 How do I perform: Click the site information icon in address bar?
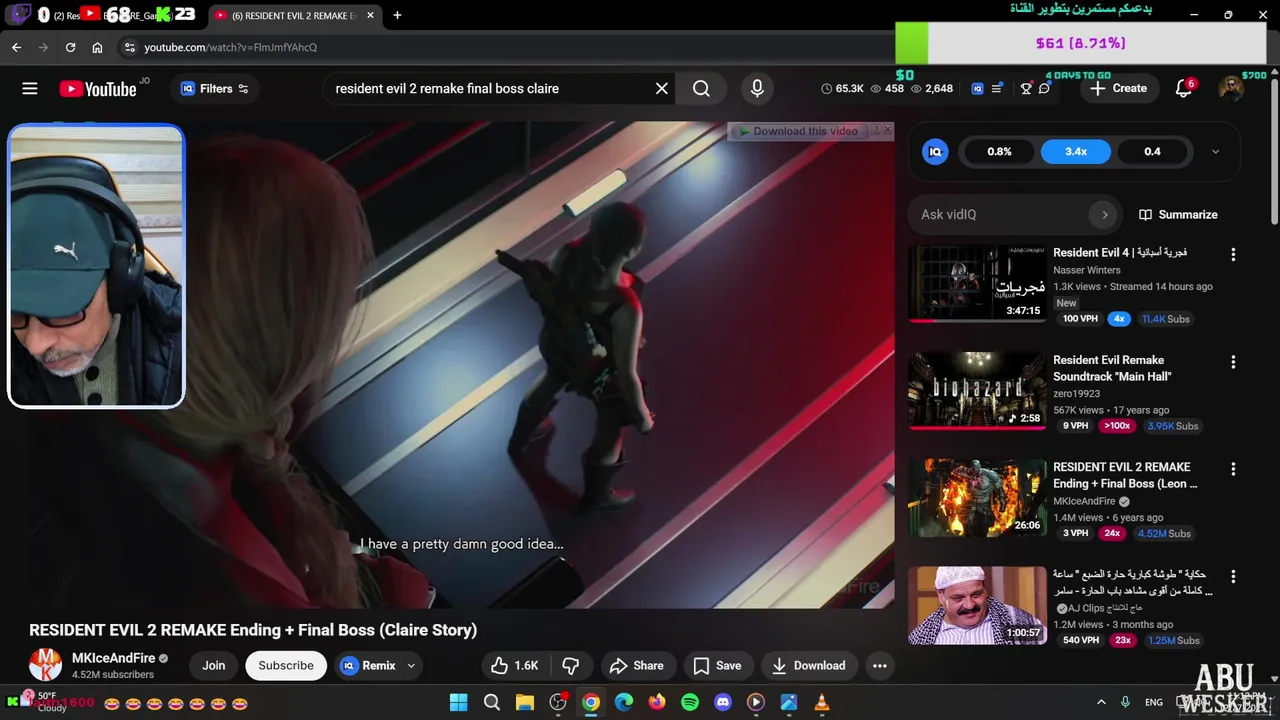click(129, 47)
